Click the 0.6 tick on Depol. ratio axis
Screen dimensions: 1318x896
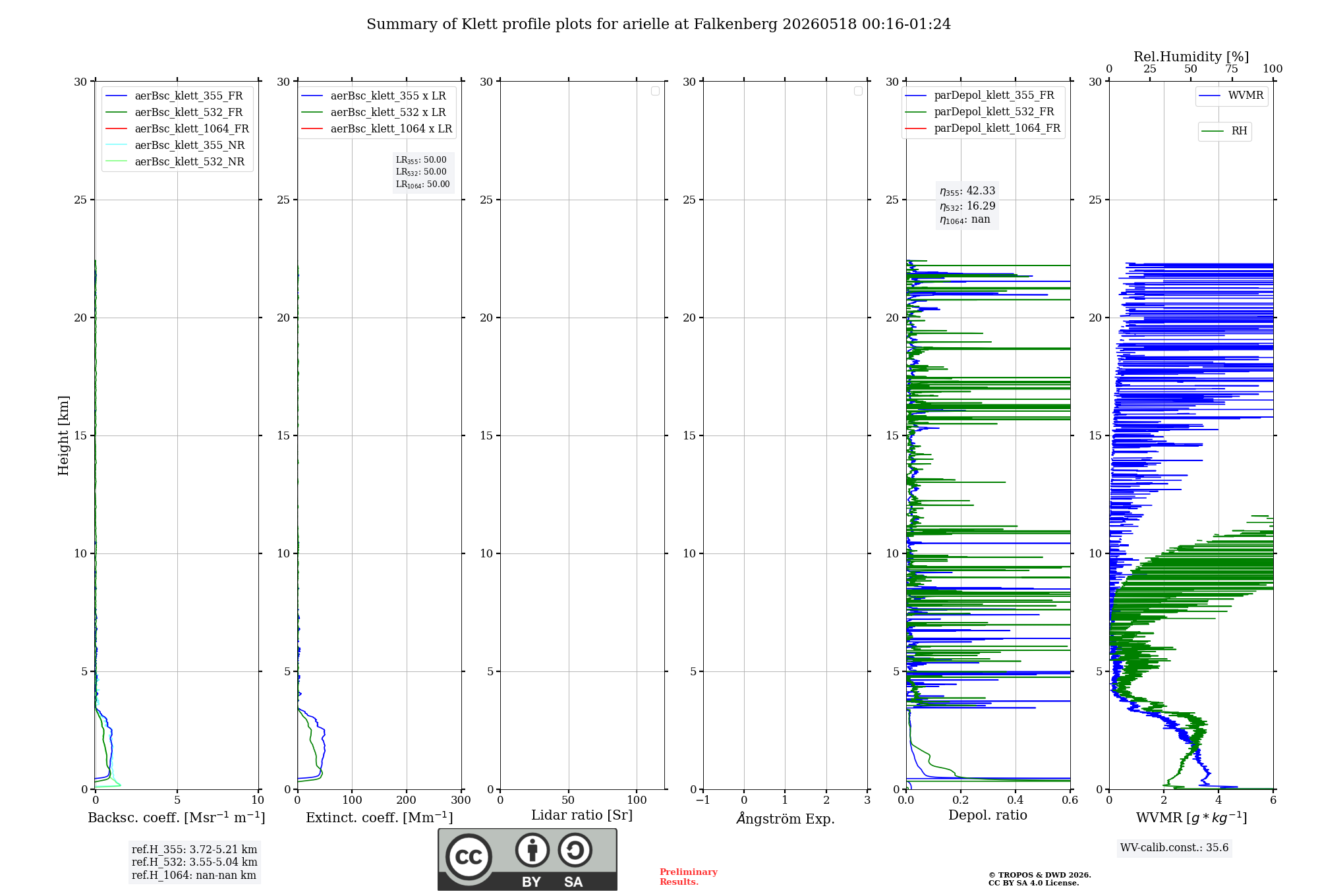click(x=1070, y=800)
